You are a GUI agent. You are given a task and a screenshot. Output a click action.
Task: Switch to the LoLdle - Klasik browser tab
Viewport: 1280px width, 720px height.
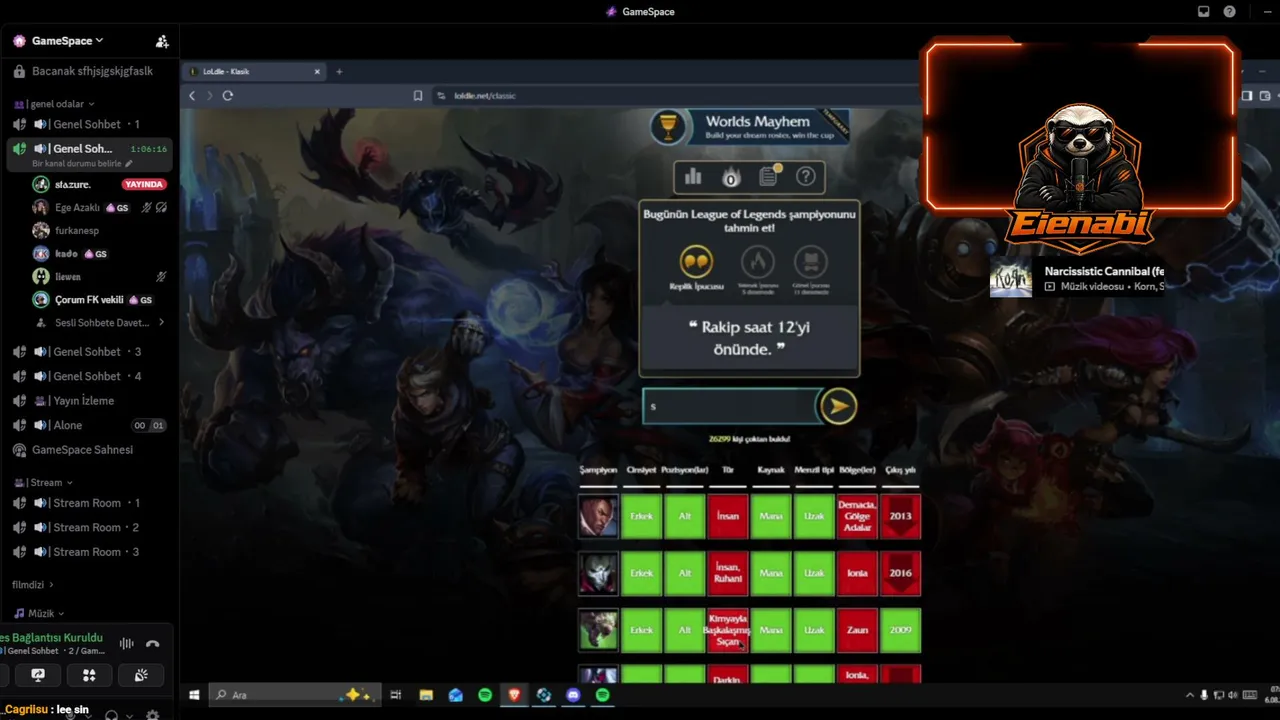point(255,72)
